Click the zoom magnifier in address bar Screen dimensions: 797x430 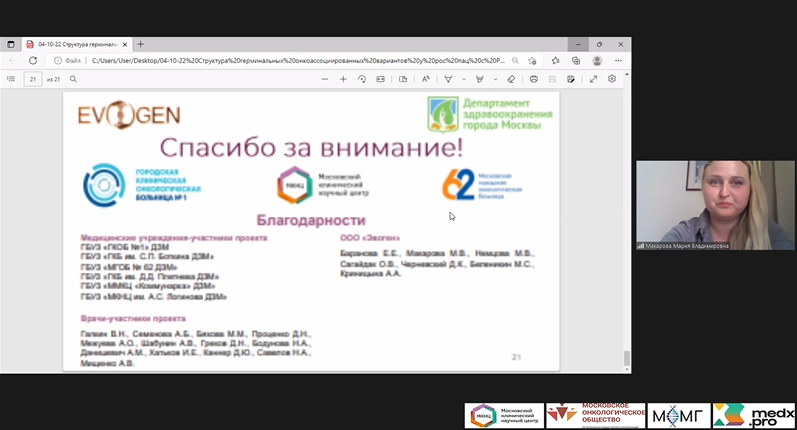515,60
